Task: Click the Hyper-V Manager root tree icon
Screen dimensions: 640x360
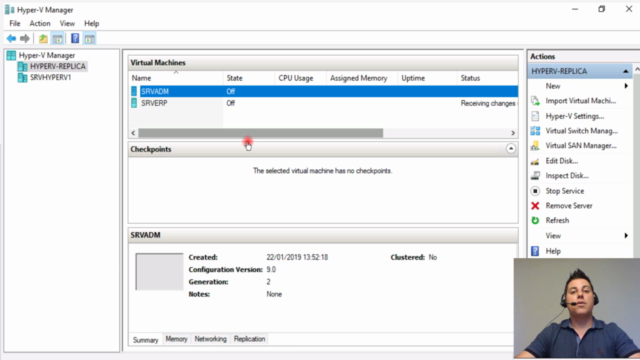Action: 11,55
